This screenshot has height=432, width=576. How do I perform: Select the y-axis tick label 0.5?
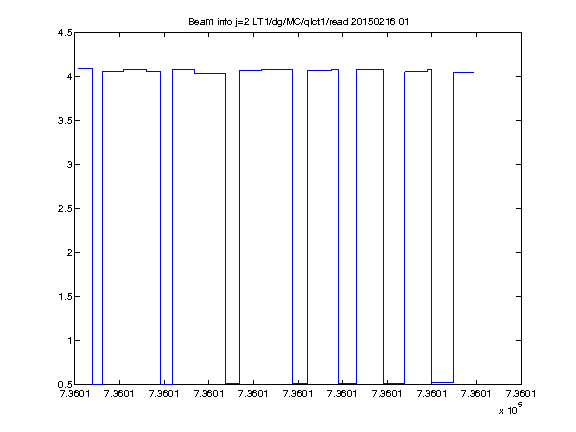coord(65,384)
